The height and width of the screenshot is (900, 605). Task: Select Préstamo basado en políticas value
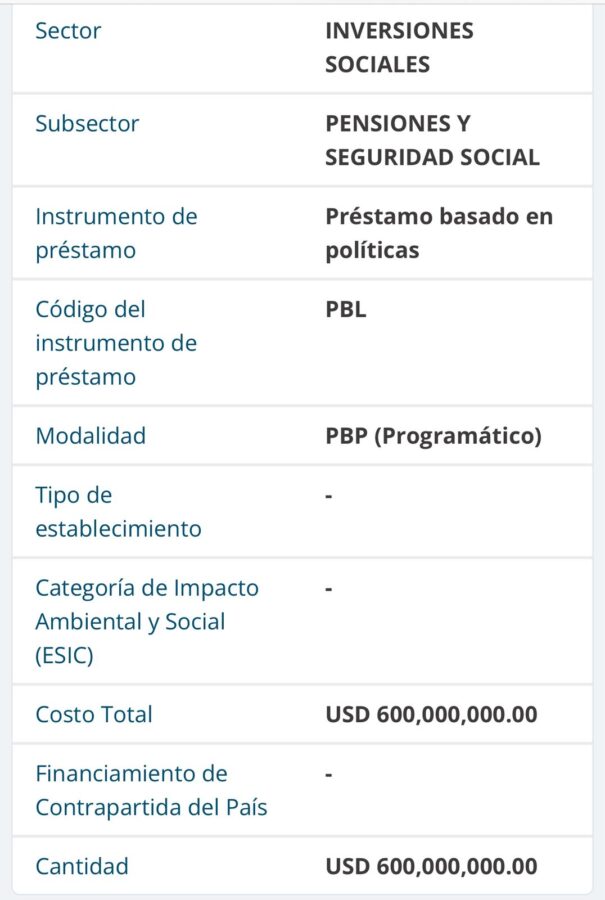(x=439, y=234)
